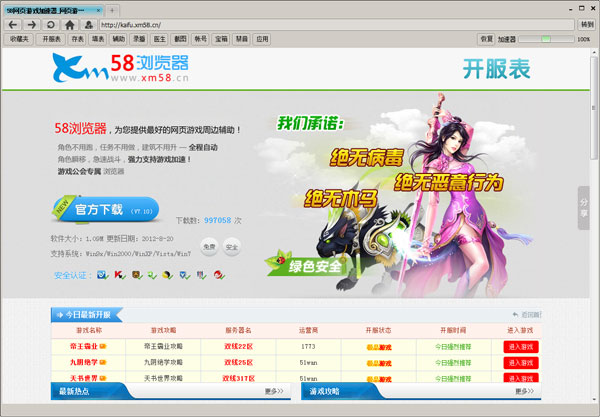The width and height of the screenshot is (600, 417).
Task: Click the green 加速器 speed slider handle
Action: pos(546,39)
